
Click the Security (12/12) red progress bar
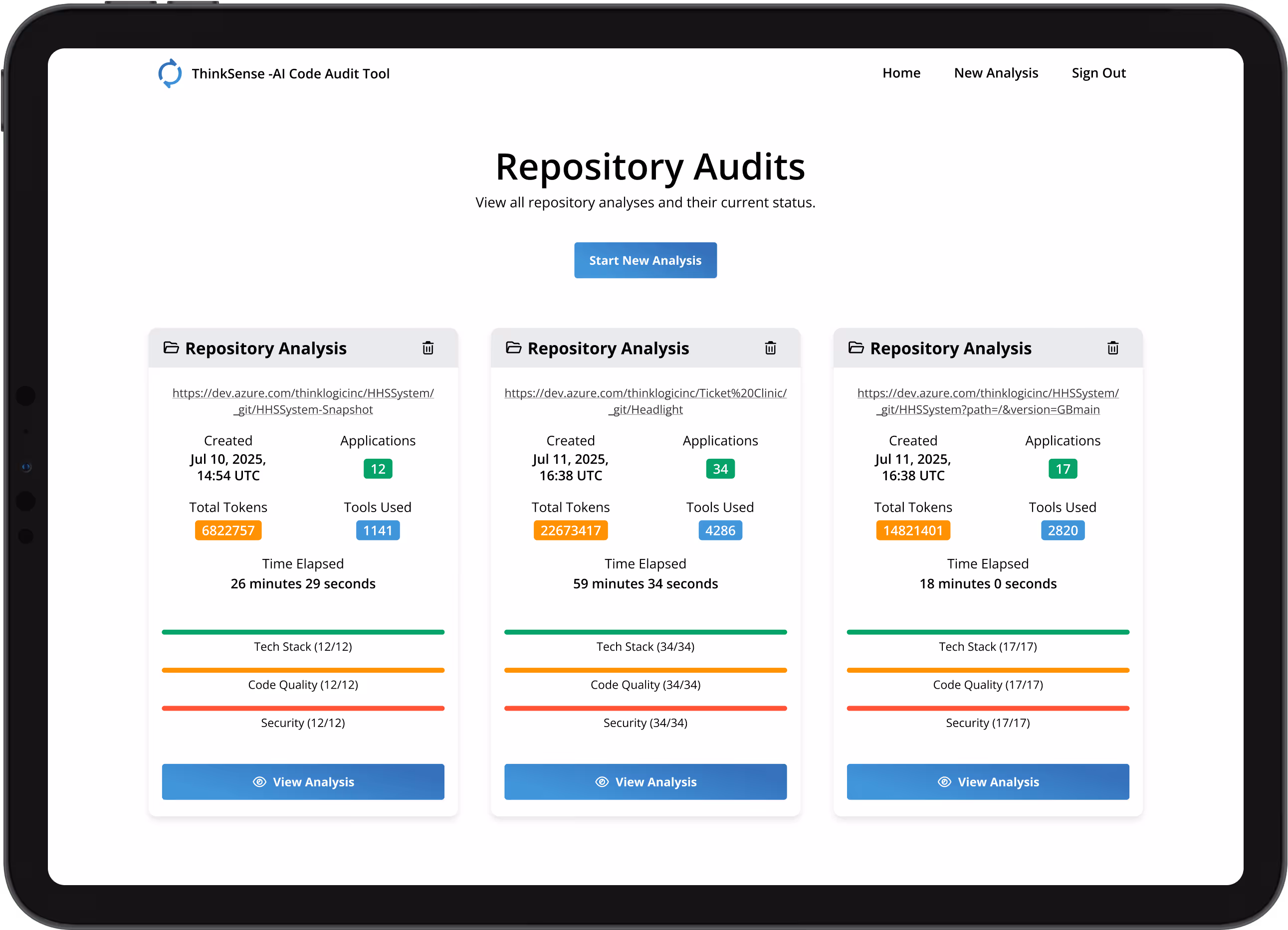303,708
